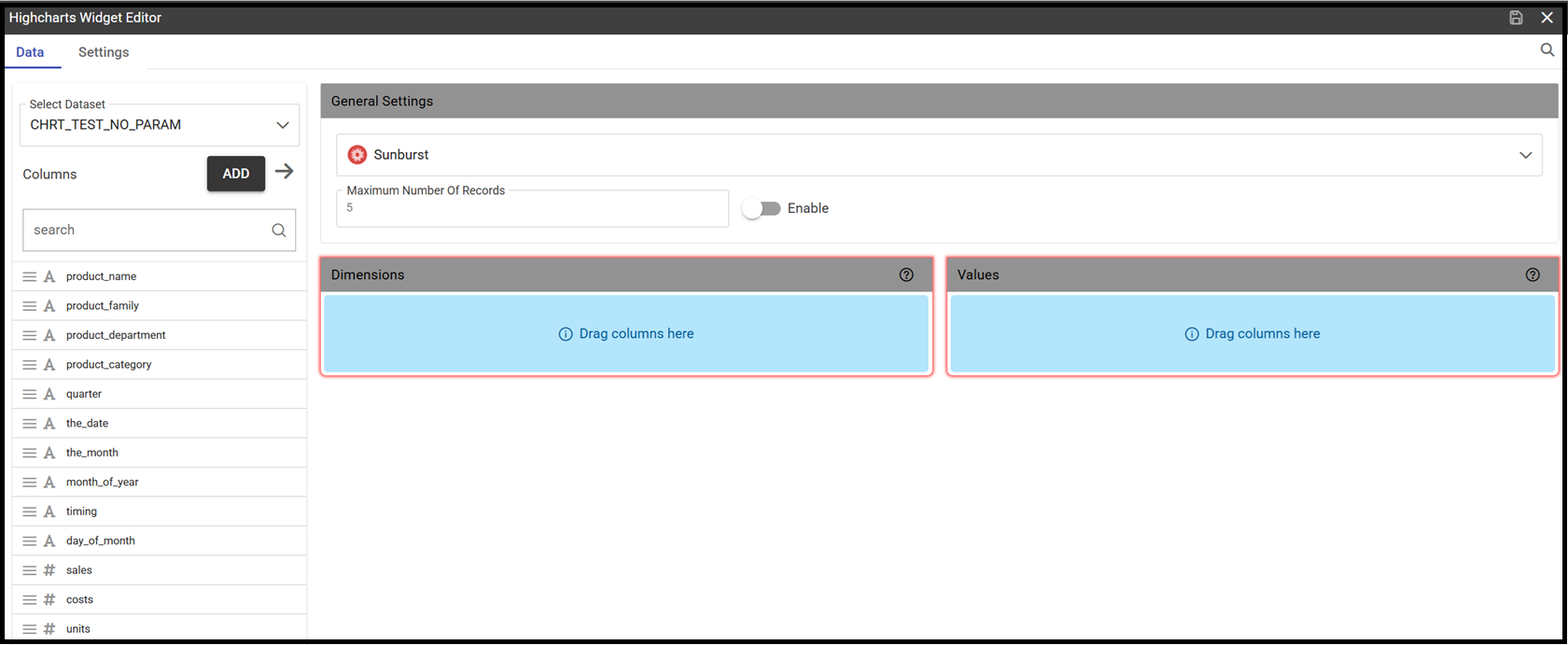
Task: Click the Values drag columns area
Action: [1253, 334]
